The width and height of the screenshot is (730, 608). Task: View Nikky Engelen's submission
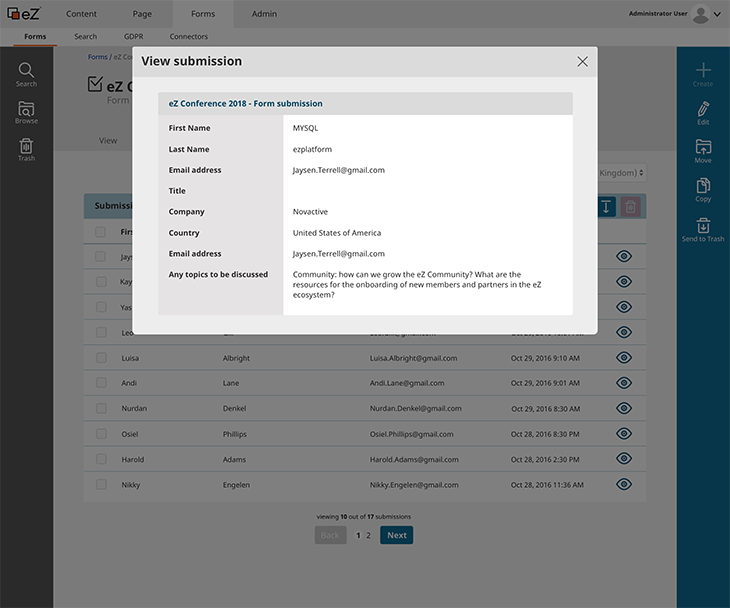[624, 484]
